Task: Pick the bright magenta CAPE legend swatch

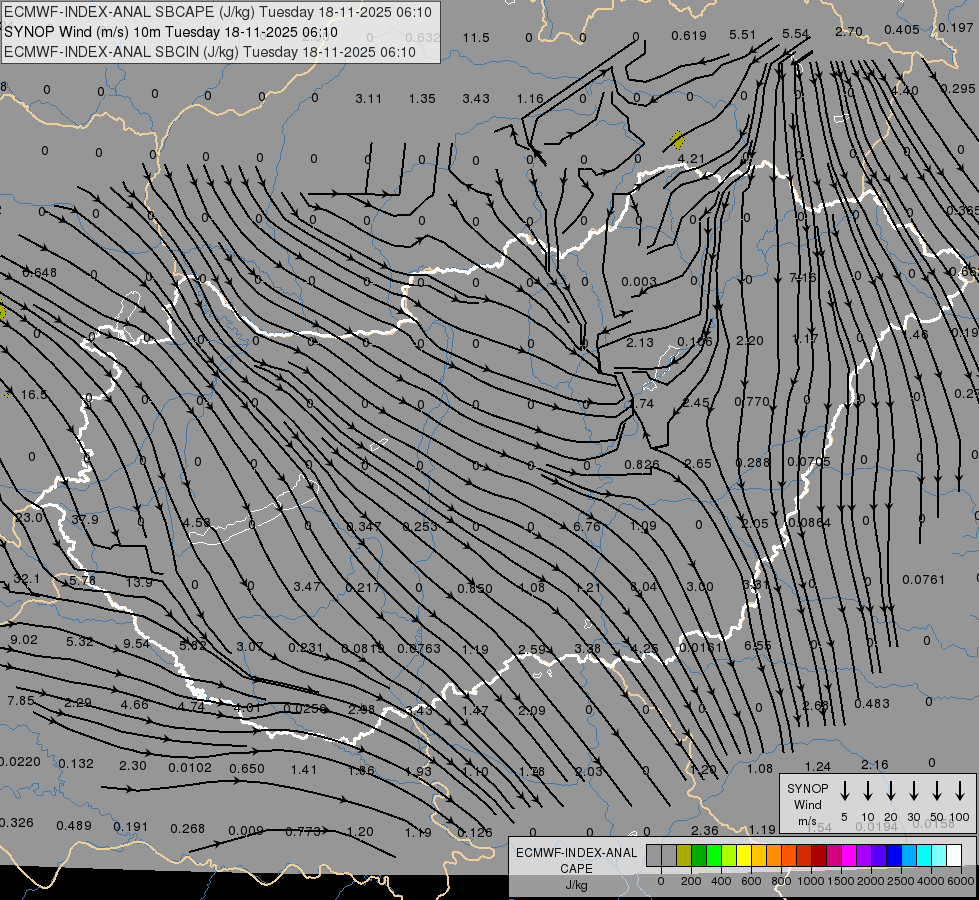Action: click(849, 856)
